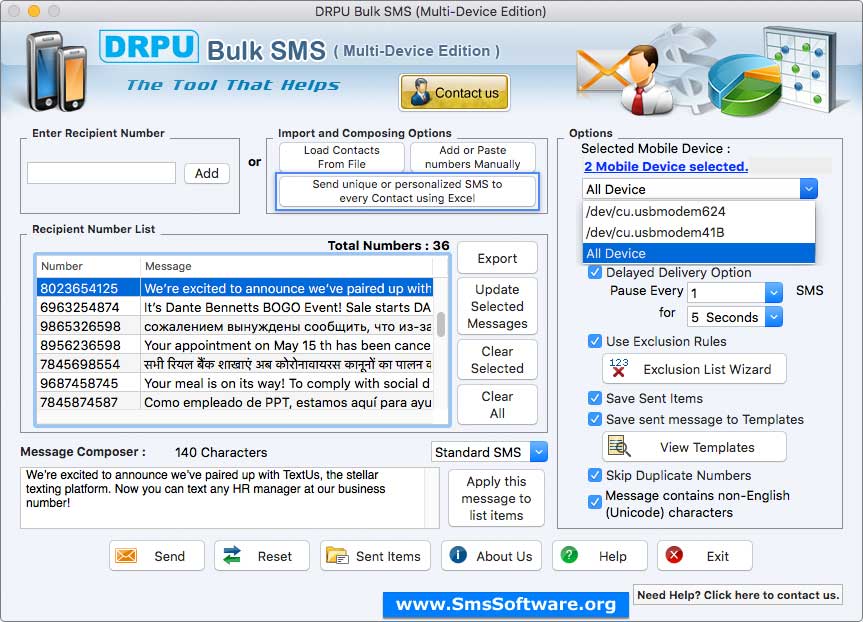This screenshot has height=622, width=863.
Task: Click the Reset arrows icon
Action: click(x=232, y=555)
